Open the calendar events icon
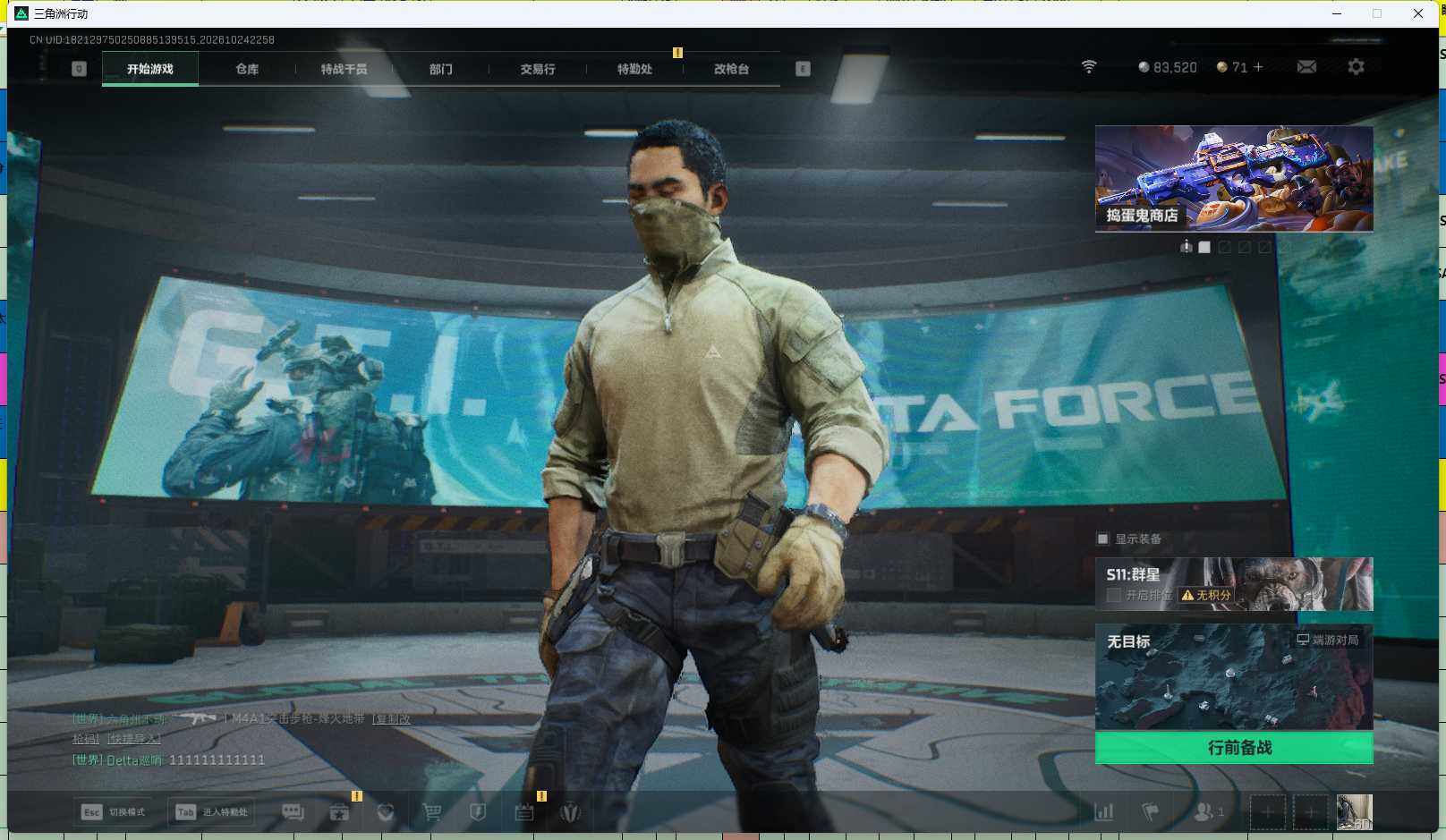Screen dimensions: 1446x840 [x=524, y=812]
